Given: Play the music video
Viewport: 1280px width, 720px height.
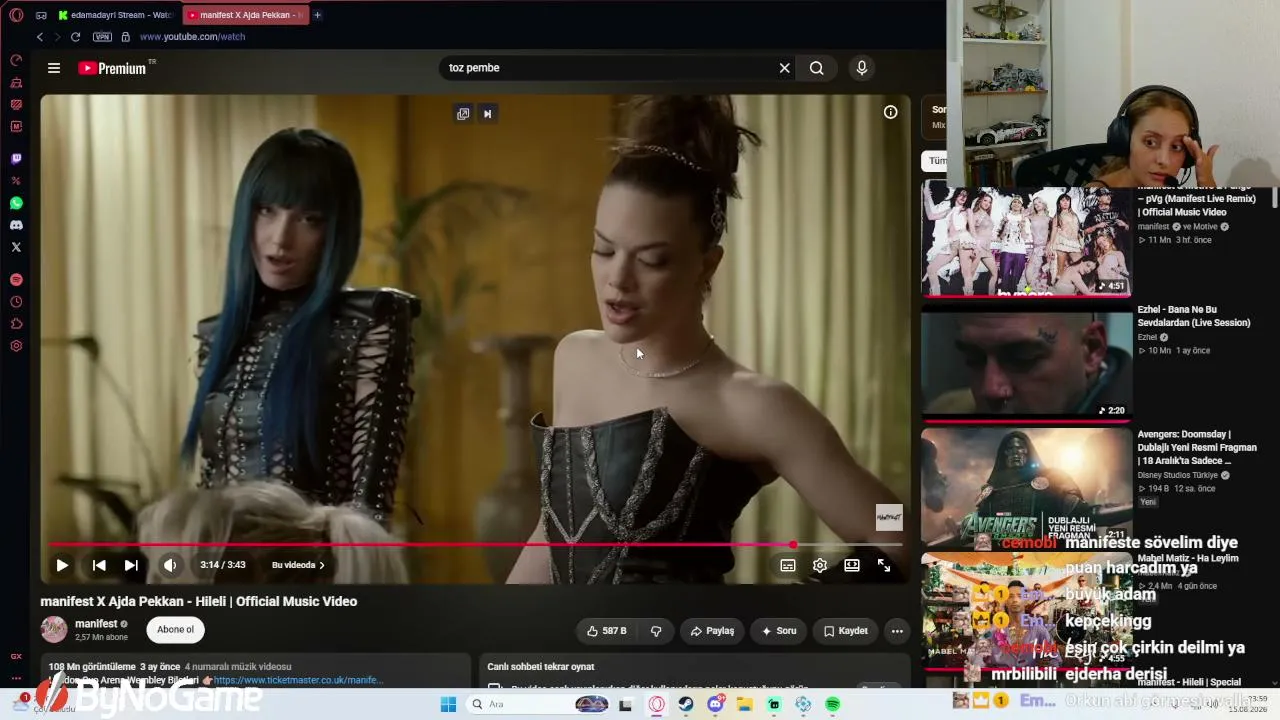Looking at the screenshot, I should coord(62,565).
